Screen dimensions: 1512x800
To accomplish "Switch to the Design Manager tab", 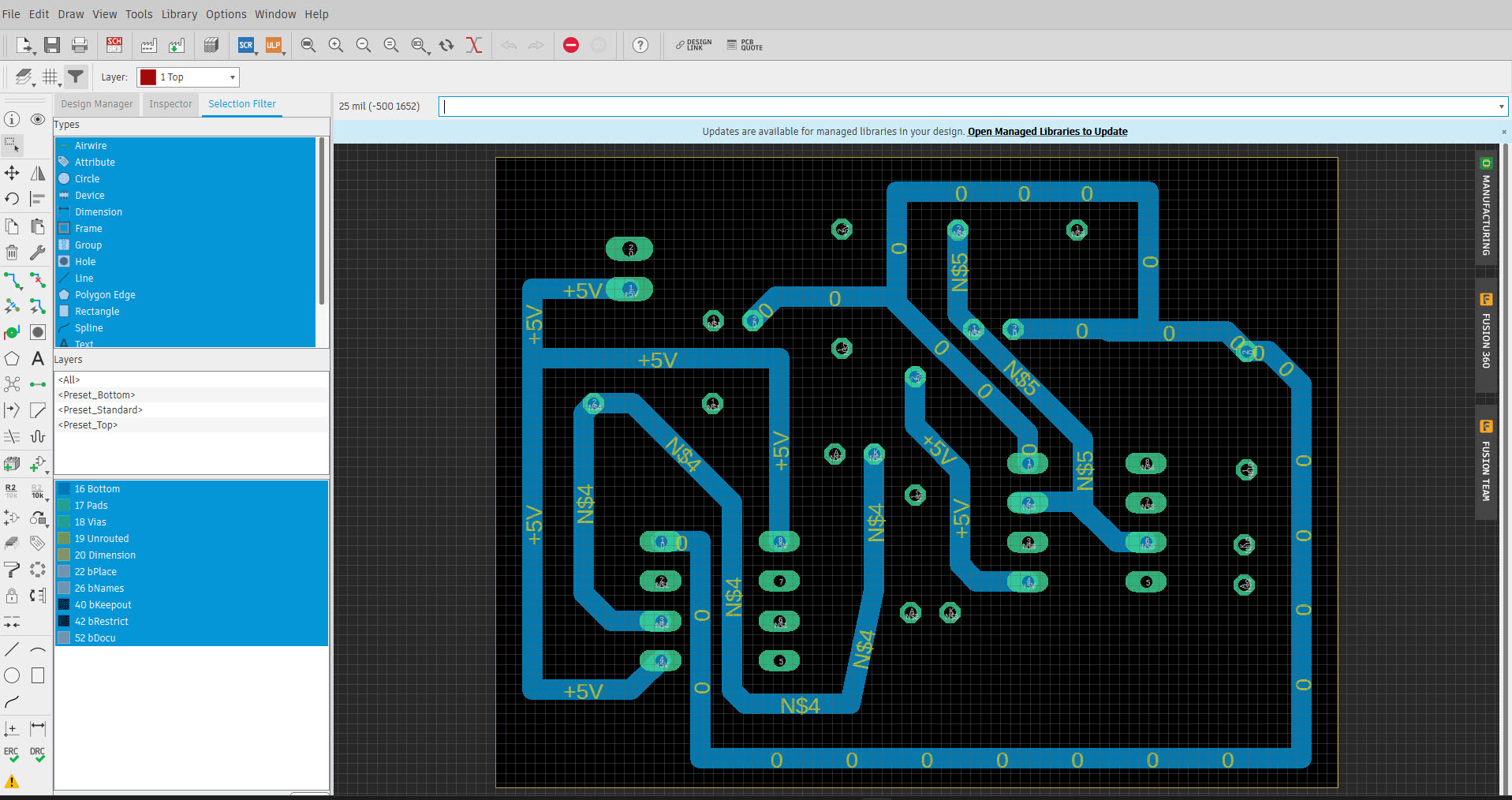I will coord(97,104).
